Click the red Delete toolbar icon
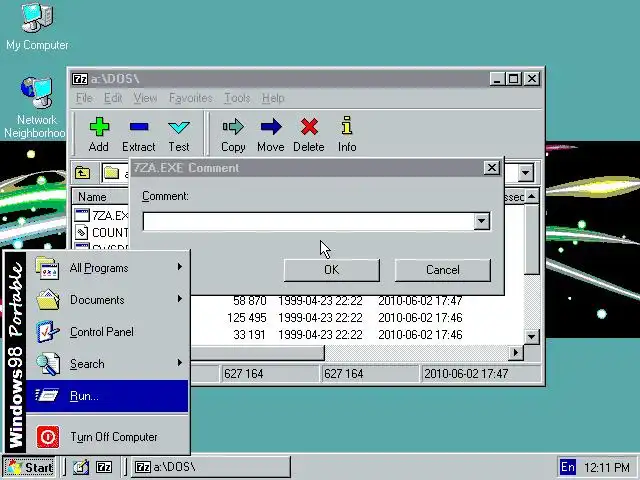The height and width of the screenshot is (480, 640). (x=309, y=134)
